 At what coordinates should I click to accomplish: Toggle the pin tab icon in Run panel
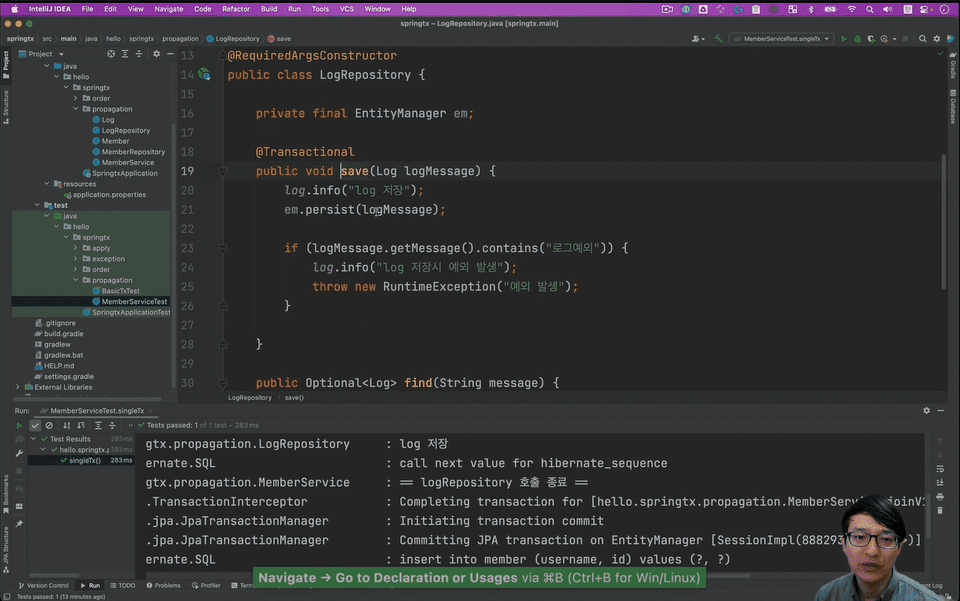19,523
